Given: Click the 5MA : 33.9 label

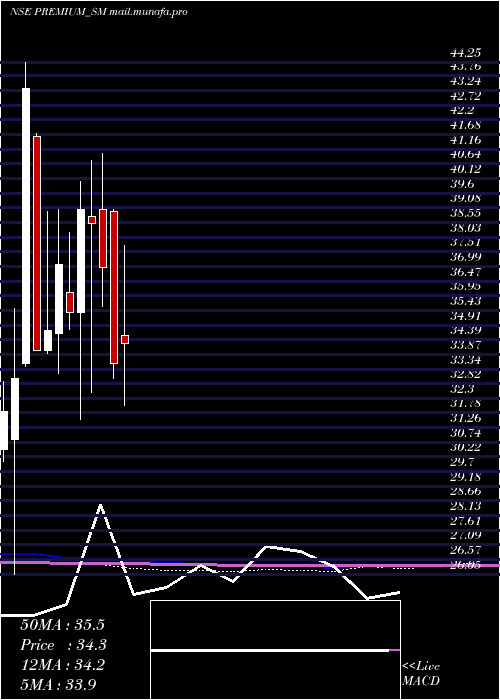Looking at the screenshot, I should tap(58, 684).
